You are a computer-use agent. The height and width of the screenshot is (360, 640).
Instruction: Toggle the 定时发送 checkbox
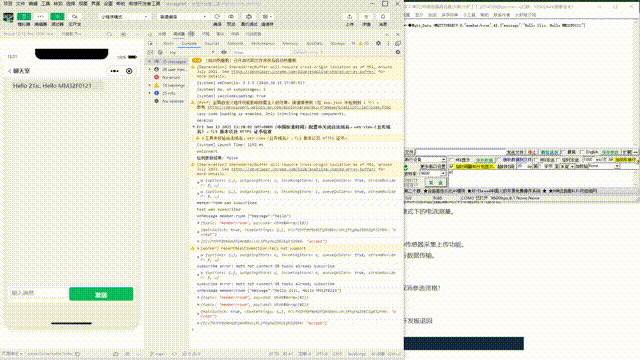pyautogui.click(x=558, y=160)
